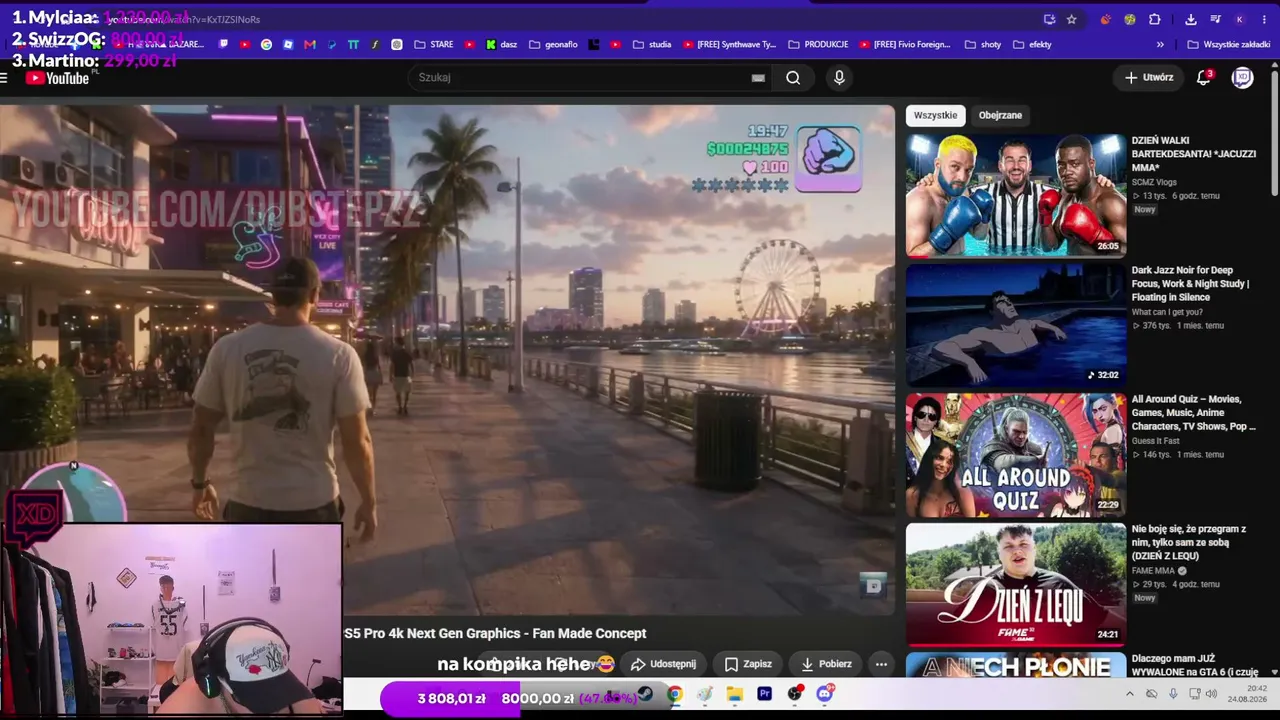Open the '[FREE] Synthwave Ty...' bookmark

tap(729, 44)
